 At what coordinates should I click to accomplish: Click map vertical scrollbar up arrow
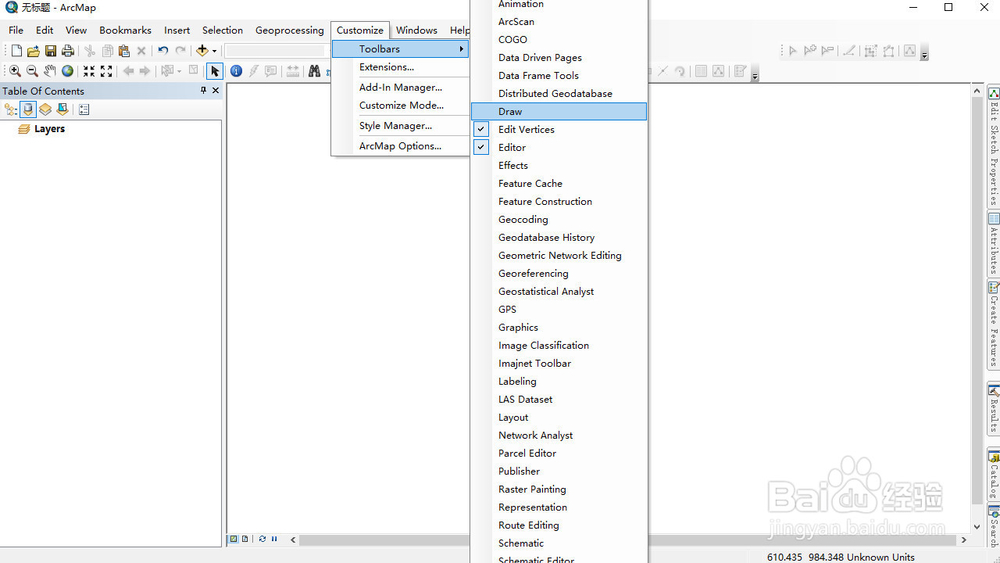977,91
